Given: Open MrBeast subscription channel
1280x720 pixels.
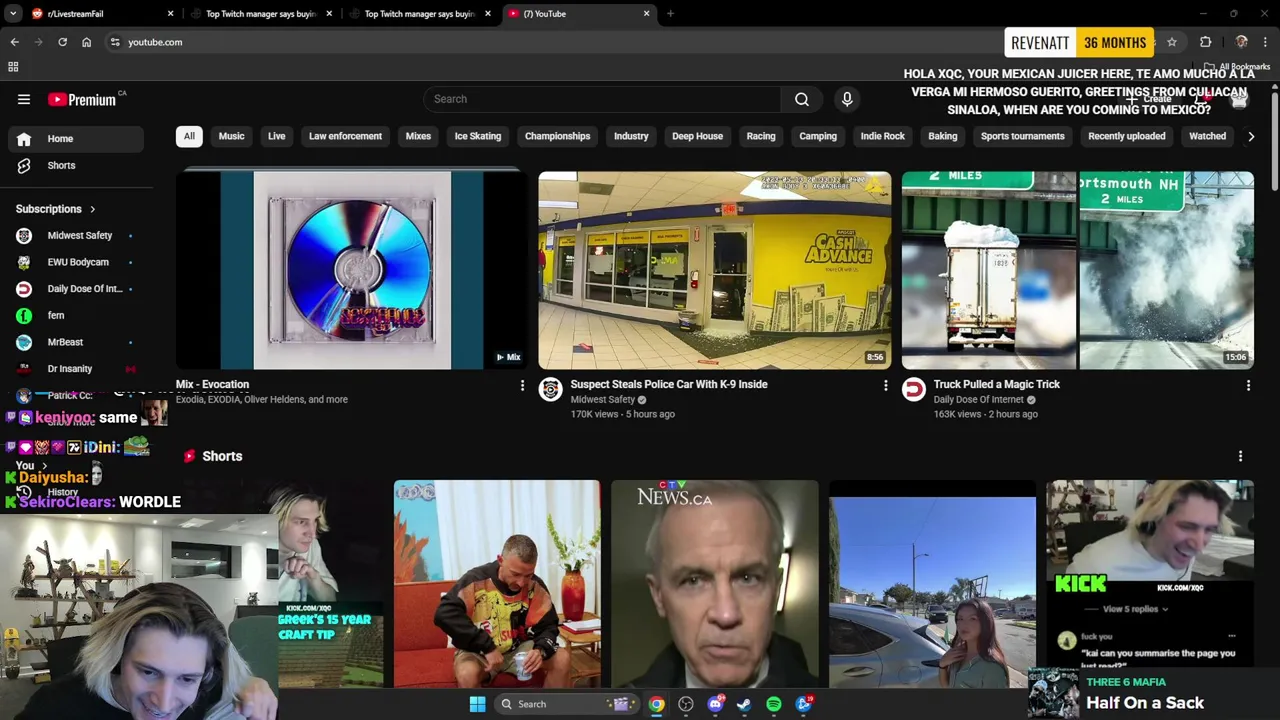Looking at the screenshot, I should point(76,342).
